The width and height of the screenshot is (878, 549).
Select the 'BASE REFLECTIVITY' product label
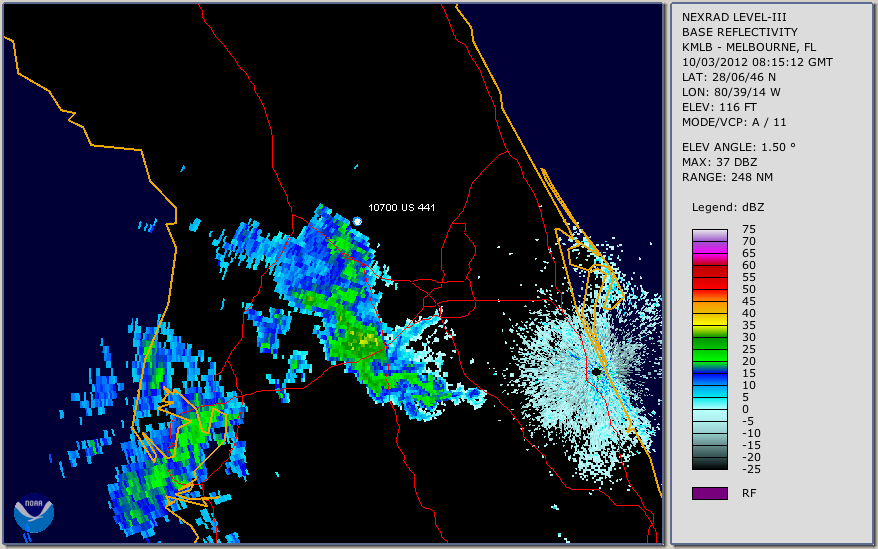pos(739,32)
